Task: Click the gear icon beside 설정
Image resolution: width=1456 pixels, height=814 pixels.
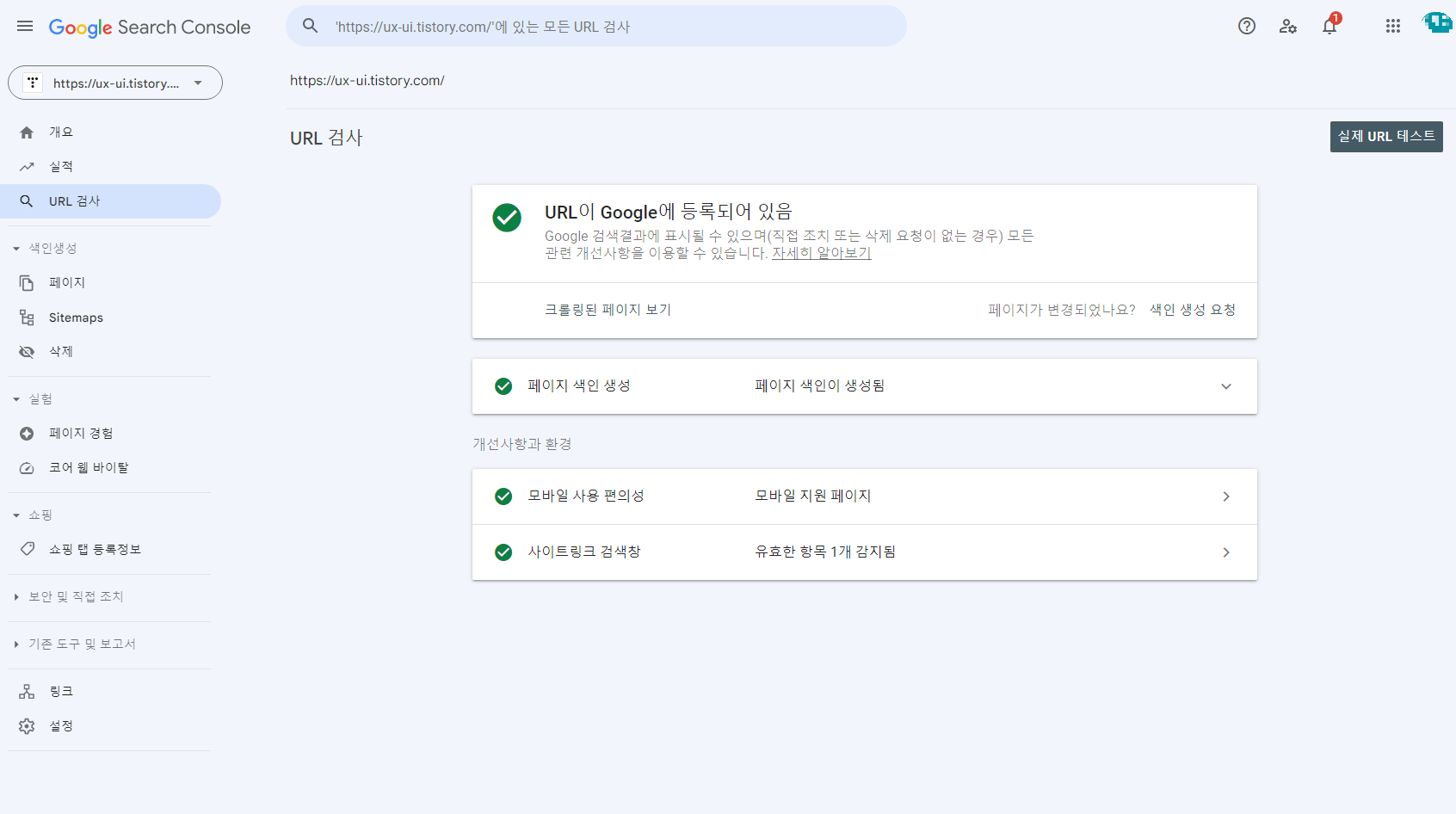Action: [27, 726]
